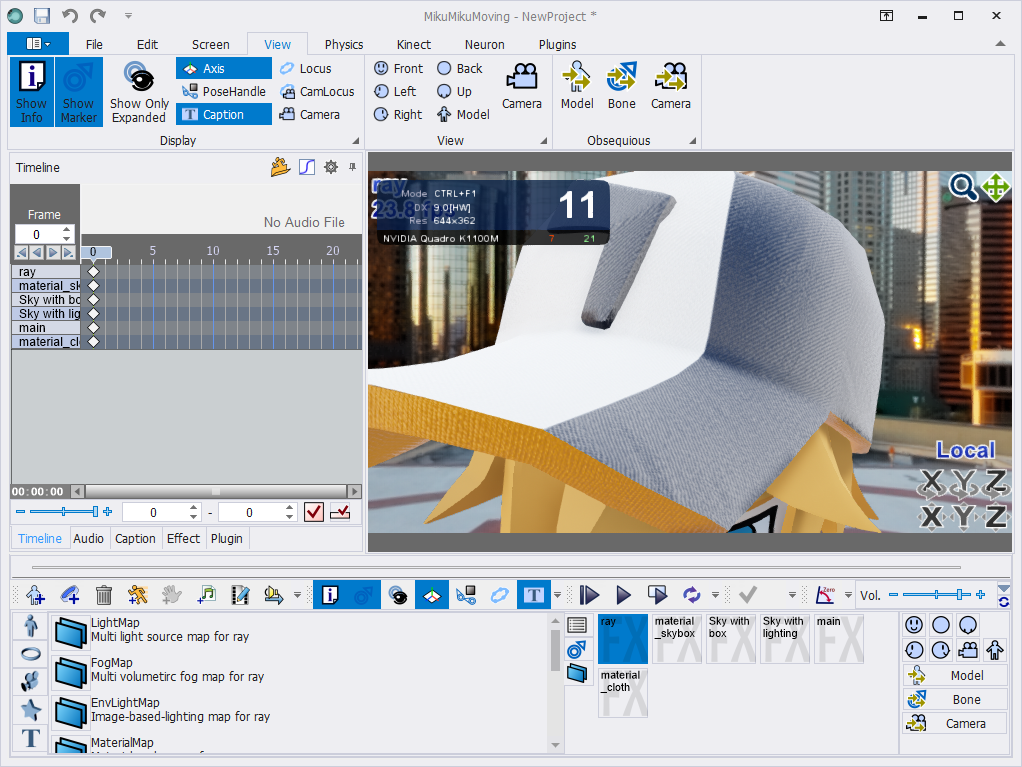The height and width of the screenshot is (767, 1022).
Task: Click the play button in bottom toolbar
Action: coord(623,594)
